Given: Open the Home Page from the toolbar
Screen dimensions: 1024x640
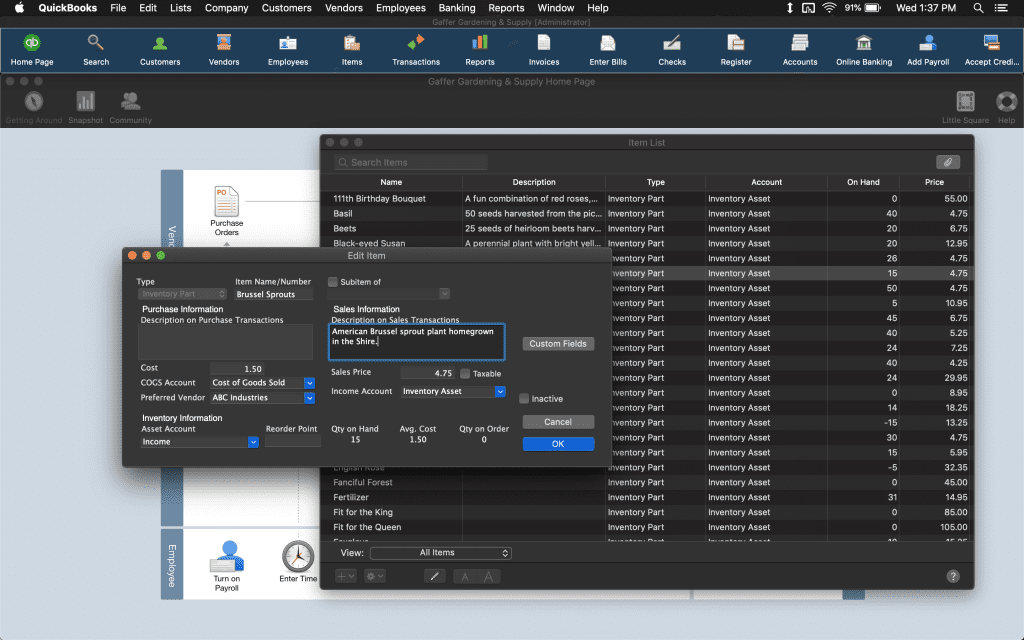Looking at the screenshot, I should [31, 50].
